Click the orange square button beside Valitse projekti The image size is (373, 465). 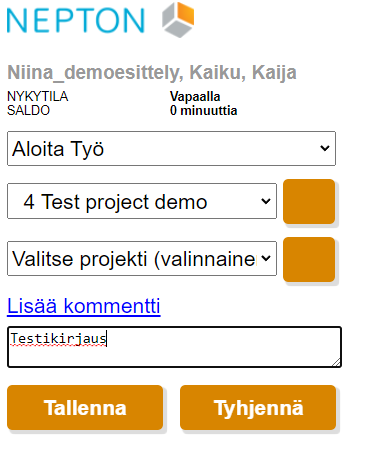point(309,259)
